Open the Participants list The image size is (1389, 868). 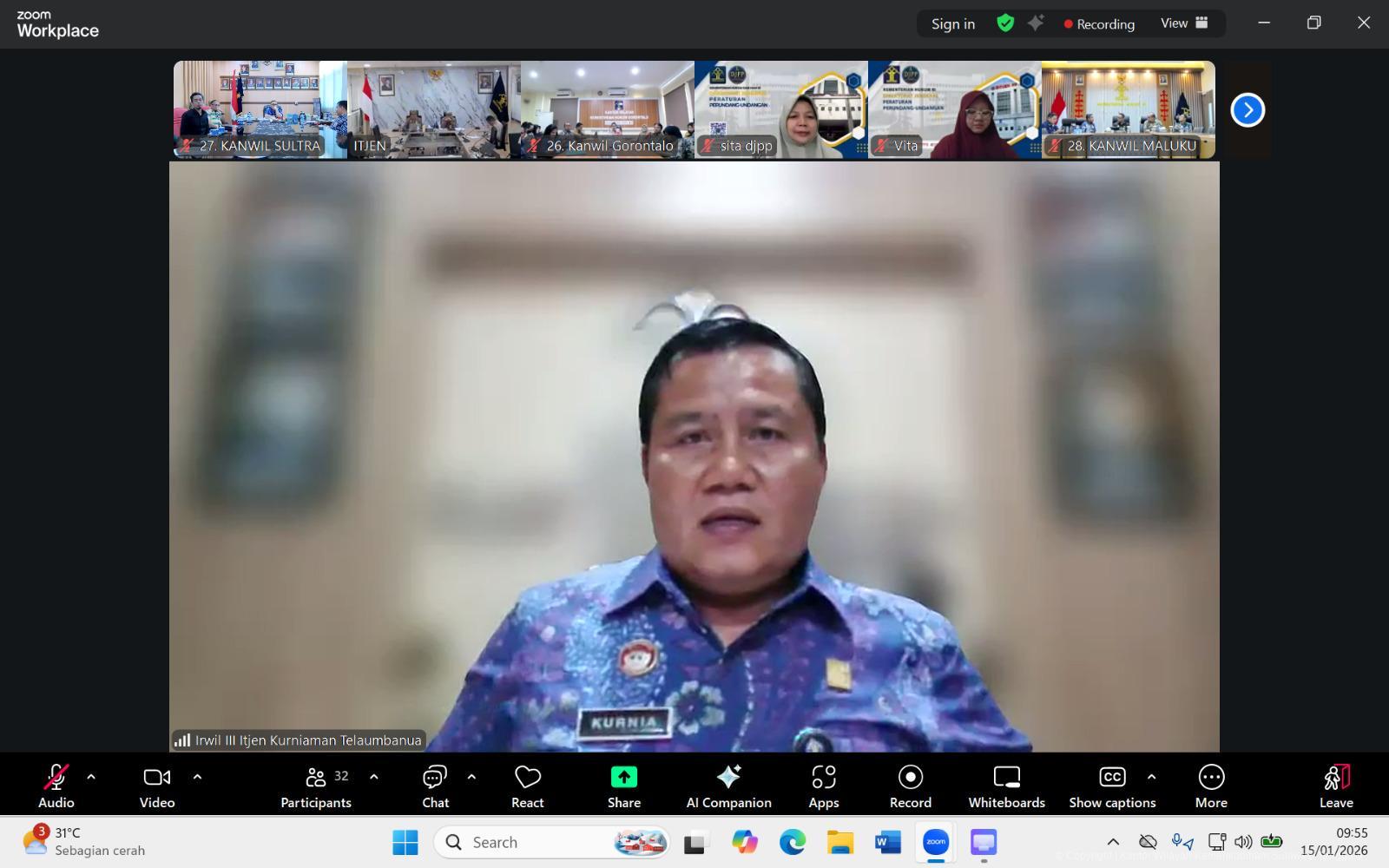point(316,786)
